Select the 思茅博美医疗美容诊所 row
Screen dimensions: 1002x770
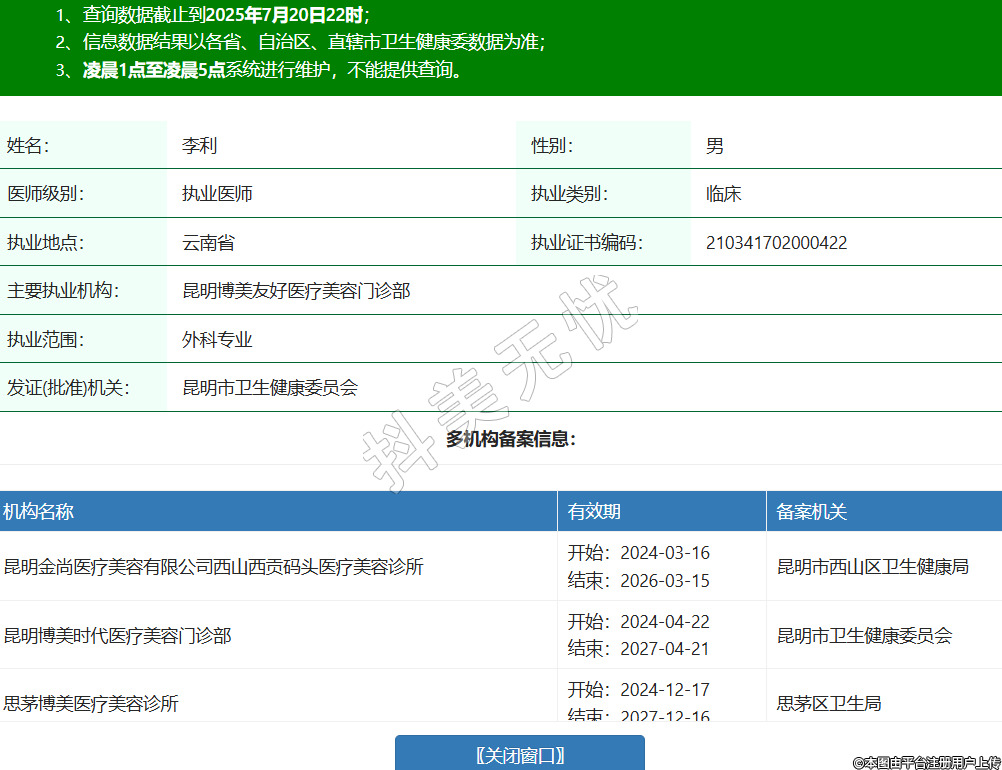tap(92, 703)
